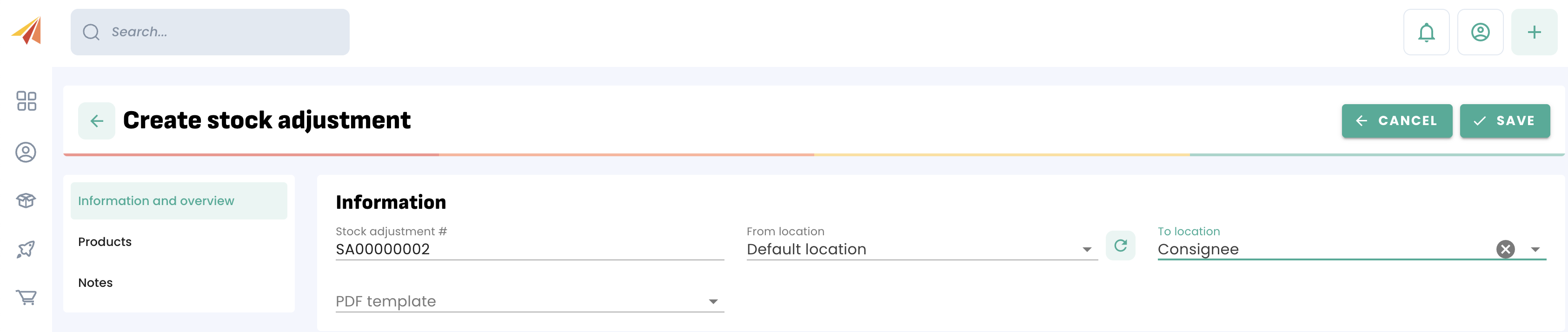Clear the Consignee To location value

coord(1505,249)
